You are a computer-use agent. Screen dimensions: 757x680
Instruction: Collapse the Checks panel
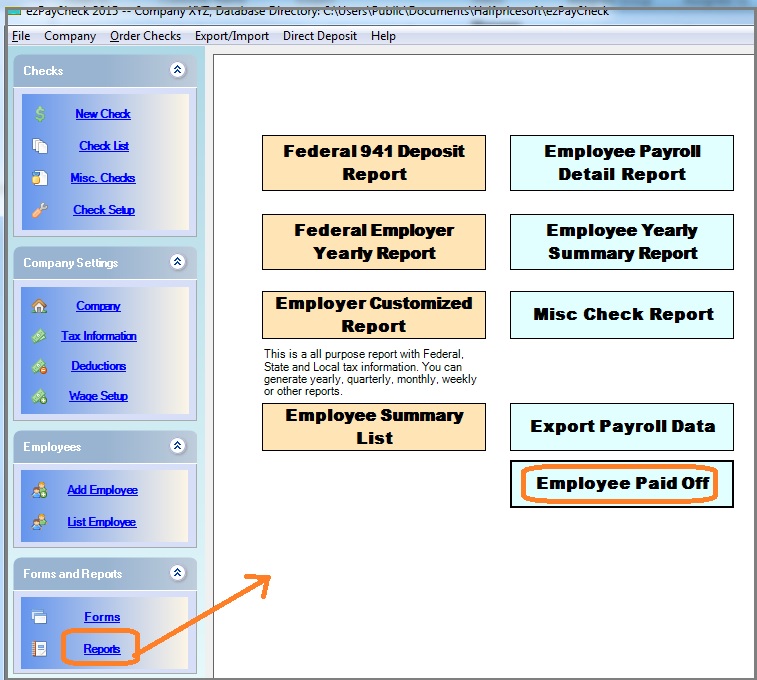[178, 71]
